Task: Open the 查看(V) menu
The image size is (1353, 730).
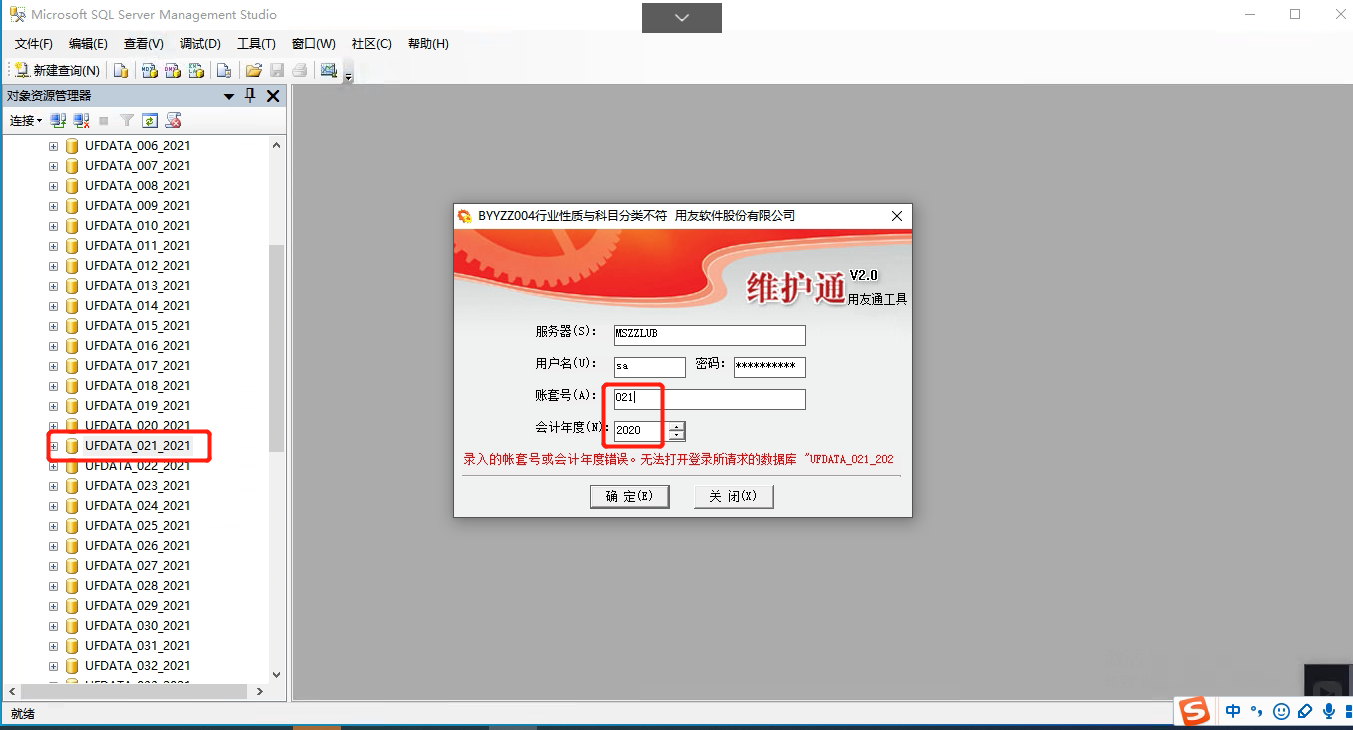Action: [x=144, y=44]
